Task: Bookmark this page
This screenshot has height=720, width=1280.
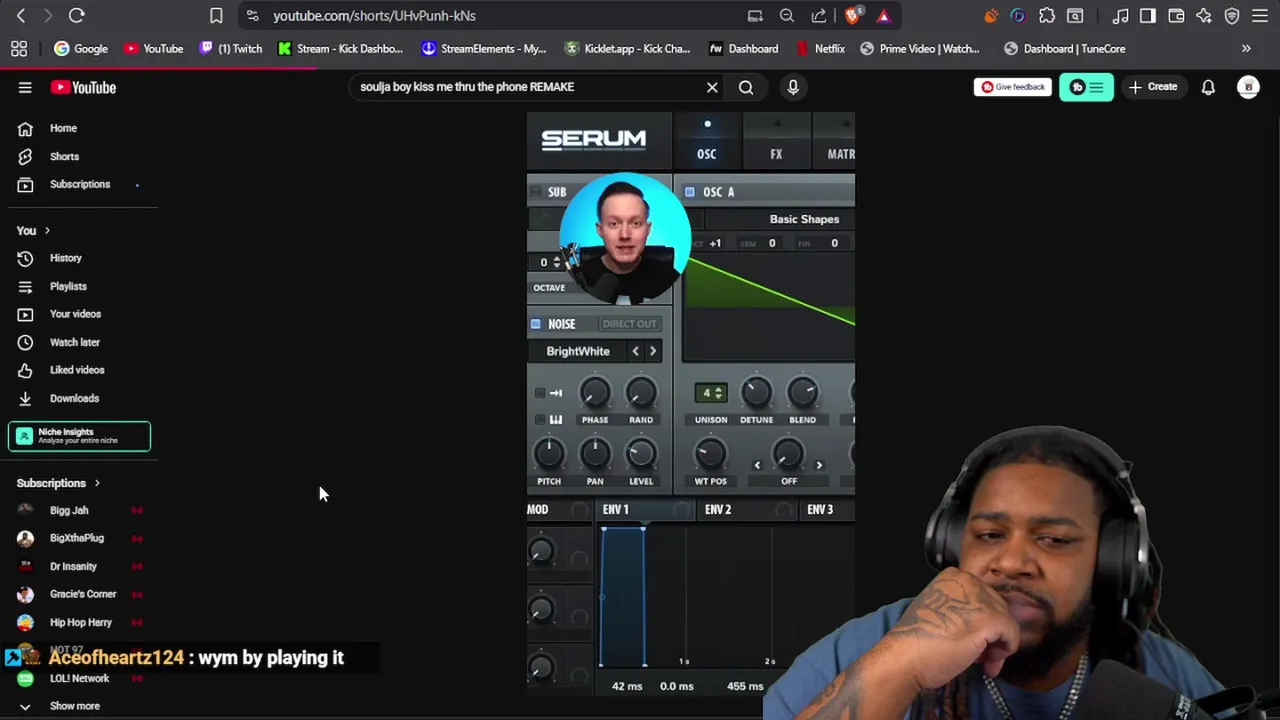Action: click(216, 16)
